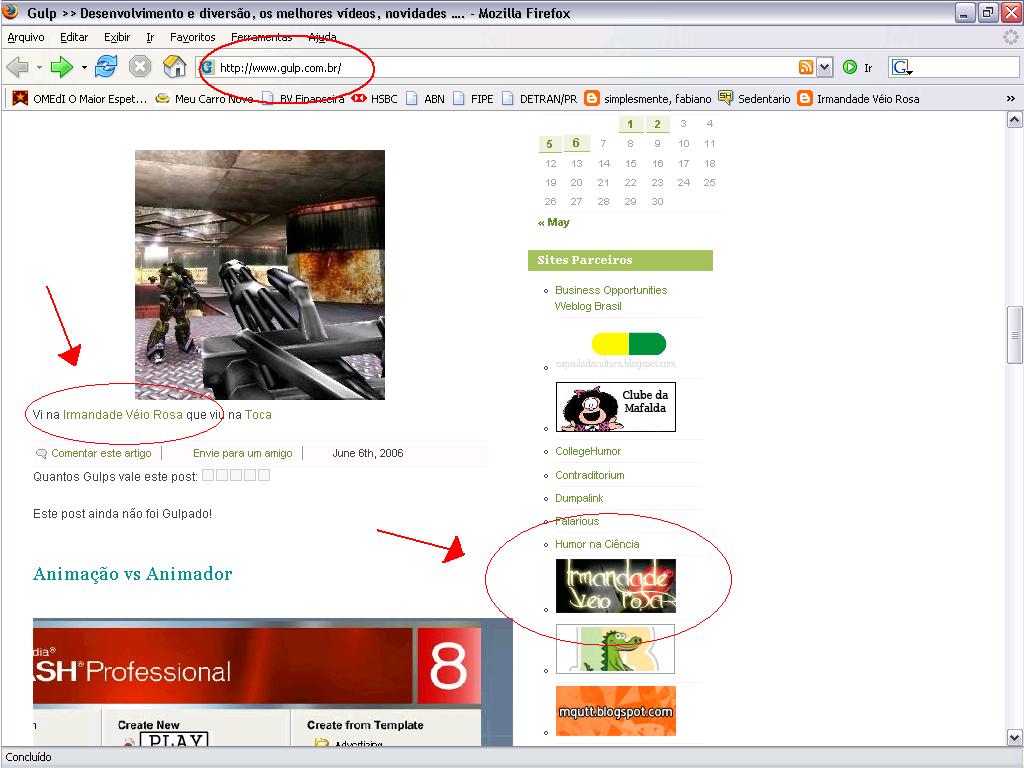1024x768 pixels.
Task: Open the DETRAN/PR bookmark
Action: [539, 99]
